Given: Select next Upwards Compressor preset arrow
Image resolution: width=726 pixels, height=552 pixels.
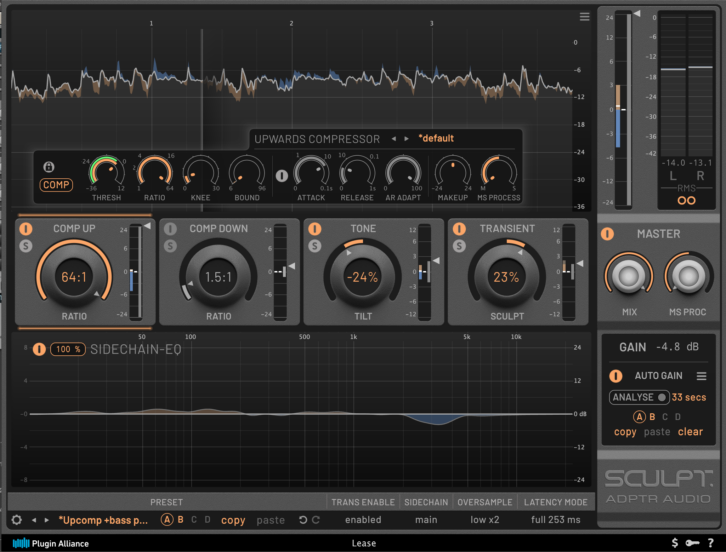Looking at the screenshot, I should coord(406,138).
